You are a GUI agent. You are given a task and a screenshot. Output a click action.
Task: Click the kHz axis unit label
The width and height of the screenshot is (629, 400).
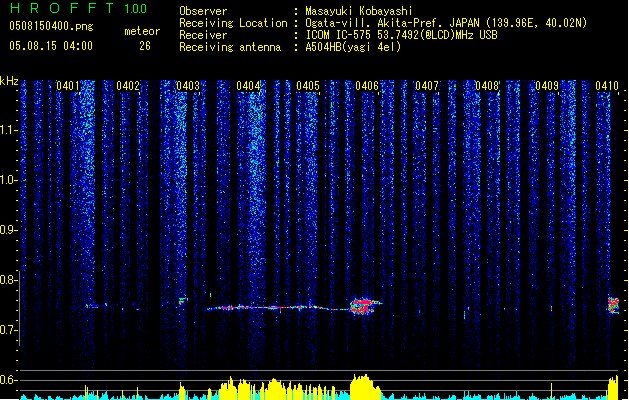(9, 81)
